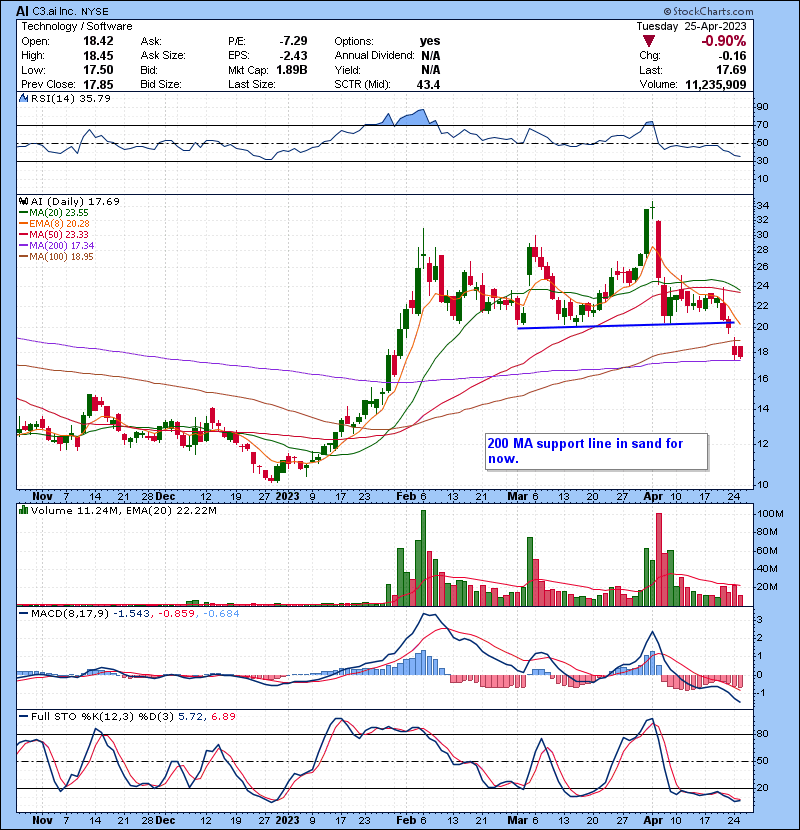
Task: Click the 90 level on the RSI axis
Action: point(762,107)
